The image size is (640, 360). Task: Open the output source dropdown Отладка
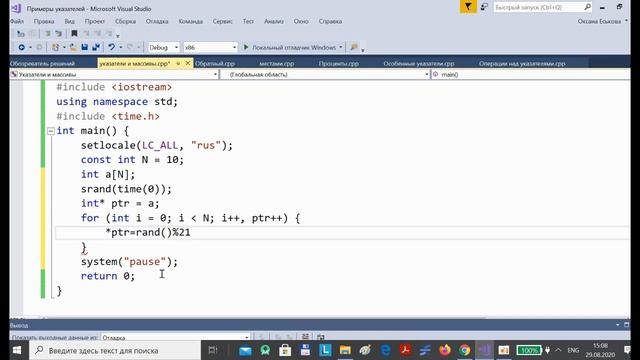pyautogui.click(x=175, y=338)
